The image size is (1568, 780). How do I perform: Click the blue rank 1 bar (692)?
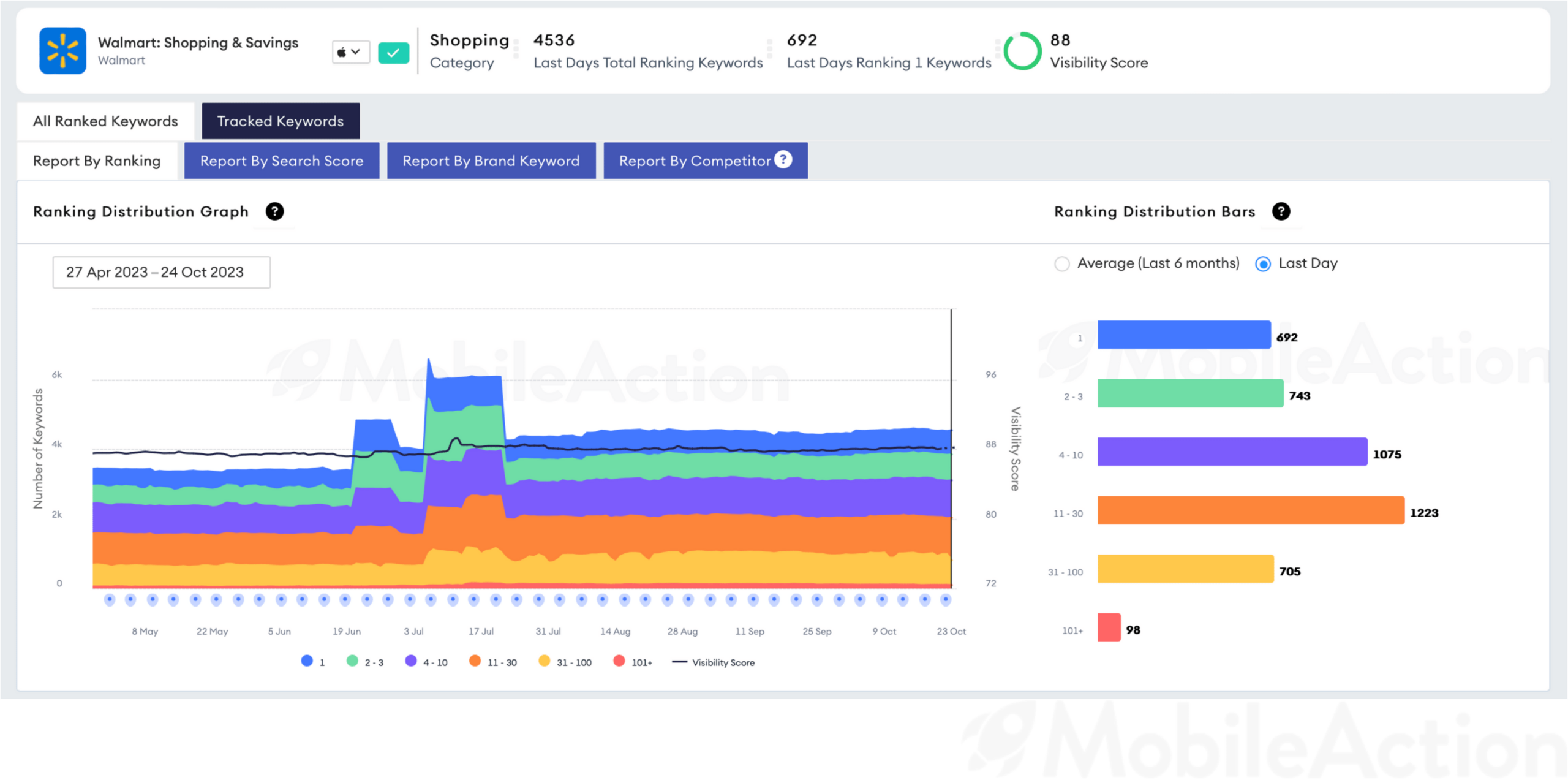[1184, 335]
